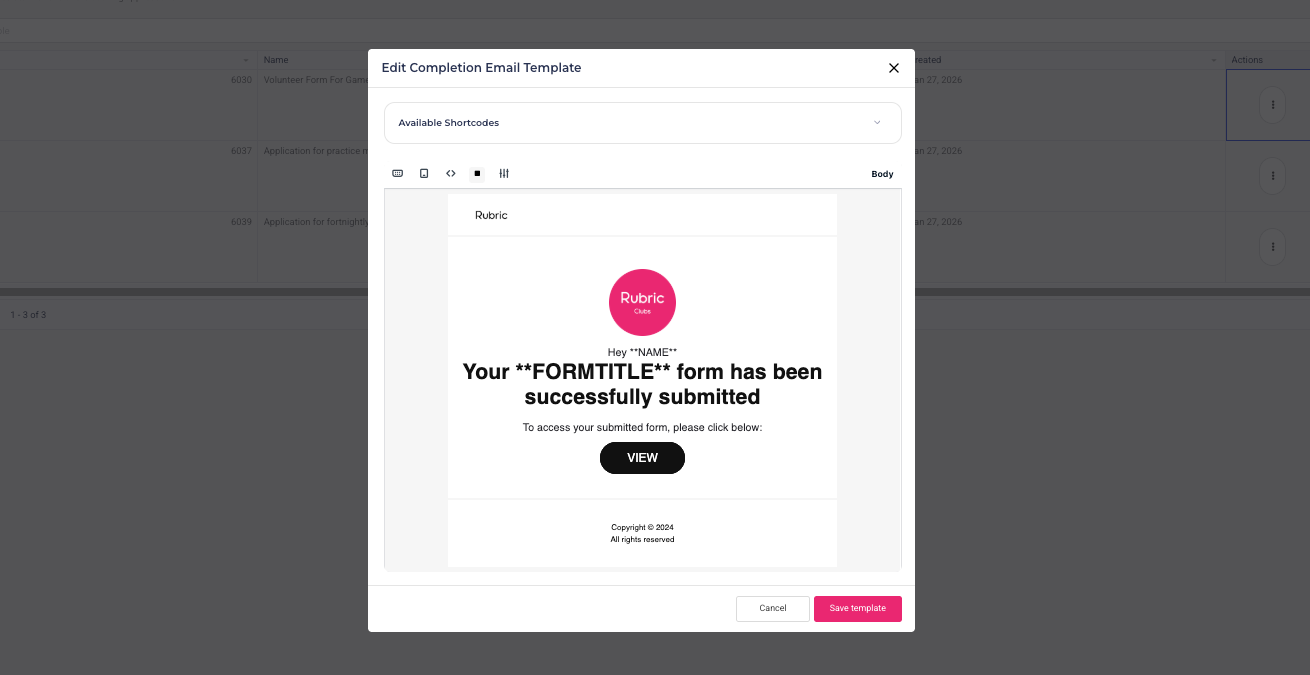Click the black square toolbar icon
The image size is (1310, 675).
click(477, 174)
